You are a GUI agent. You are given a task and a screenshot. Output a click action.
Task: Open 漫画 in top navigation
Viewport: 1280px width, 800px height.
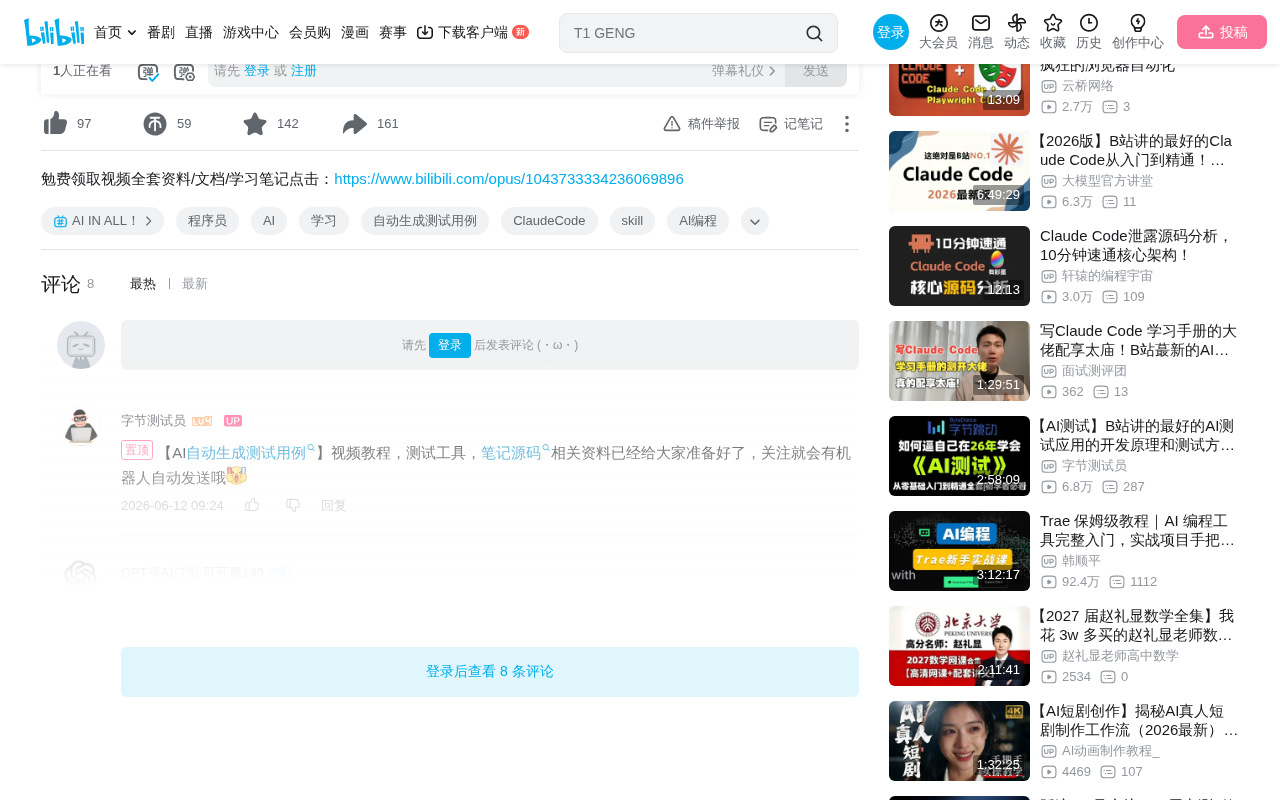[355, 32]
